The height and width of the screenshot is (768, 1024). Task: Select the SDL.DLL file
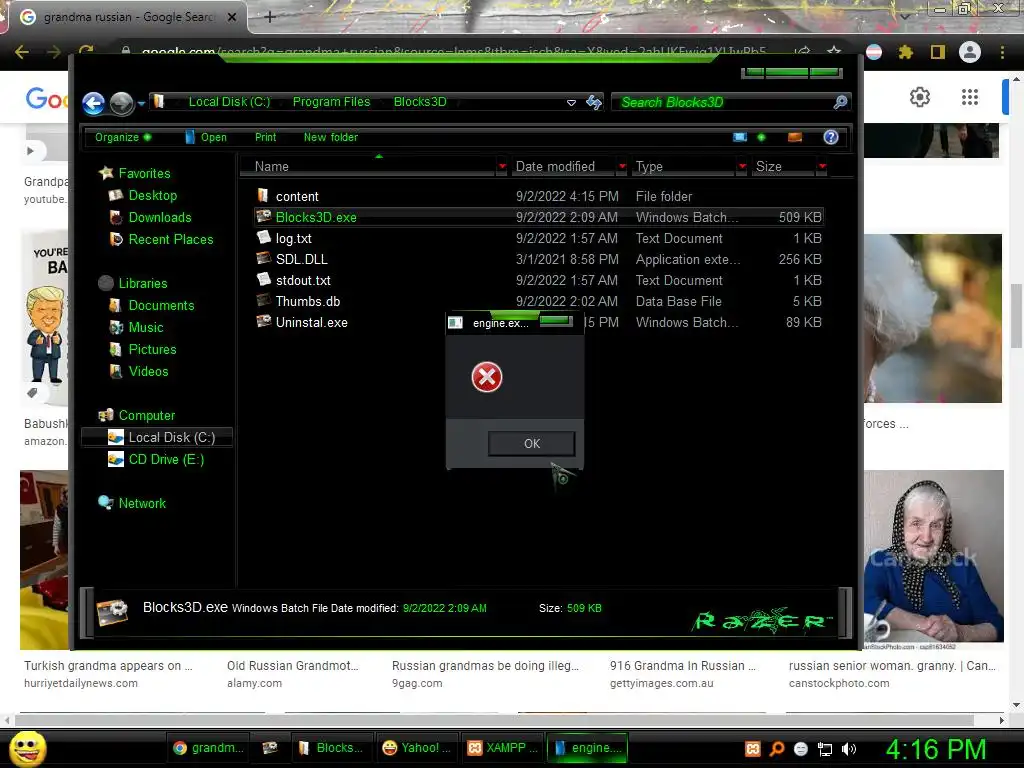tap(539, 259)
